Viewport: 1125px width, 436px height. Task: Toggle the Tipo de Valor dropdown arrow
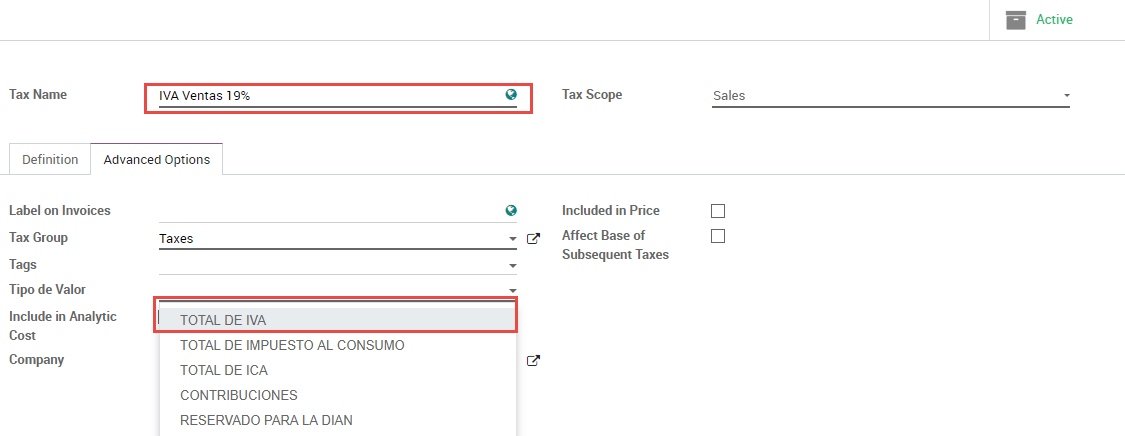[512, 291]
